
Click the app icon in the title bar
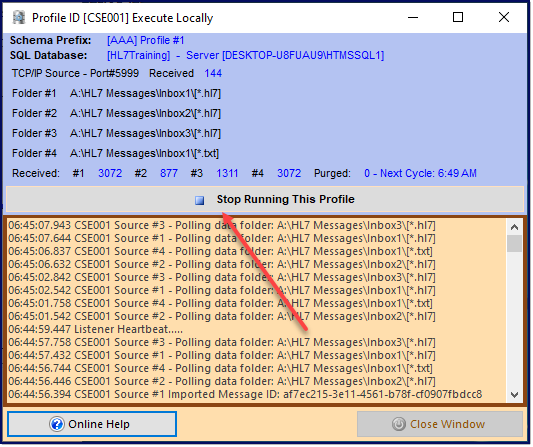click(x=19, y=17)
